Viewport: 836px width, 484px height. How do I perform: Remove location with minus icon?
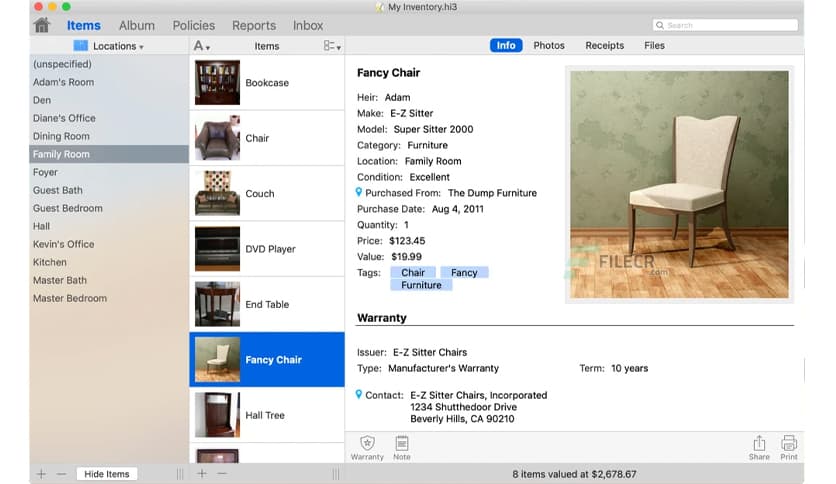click(x=61, y=473)
